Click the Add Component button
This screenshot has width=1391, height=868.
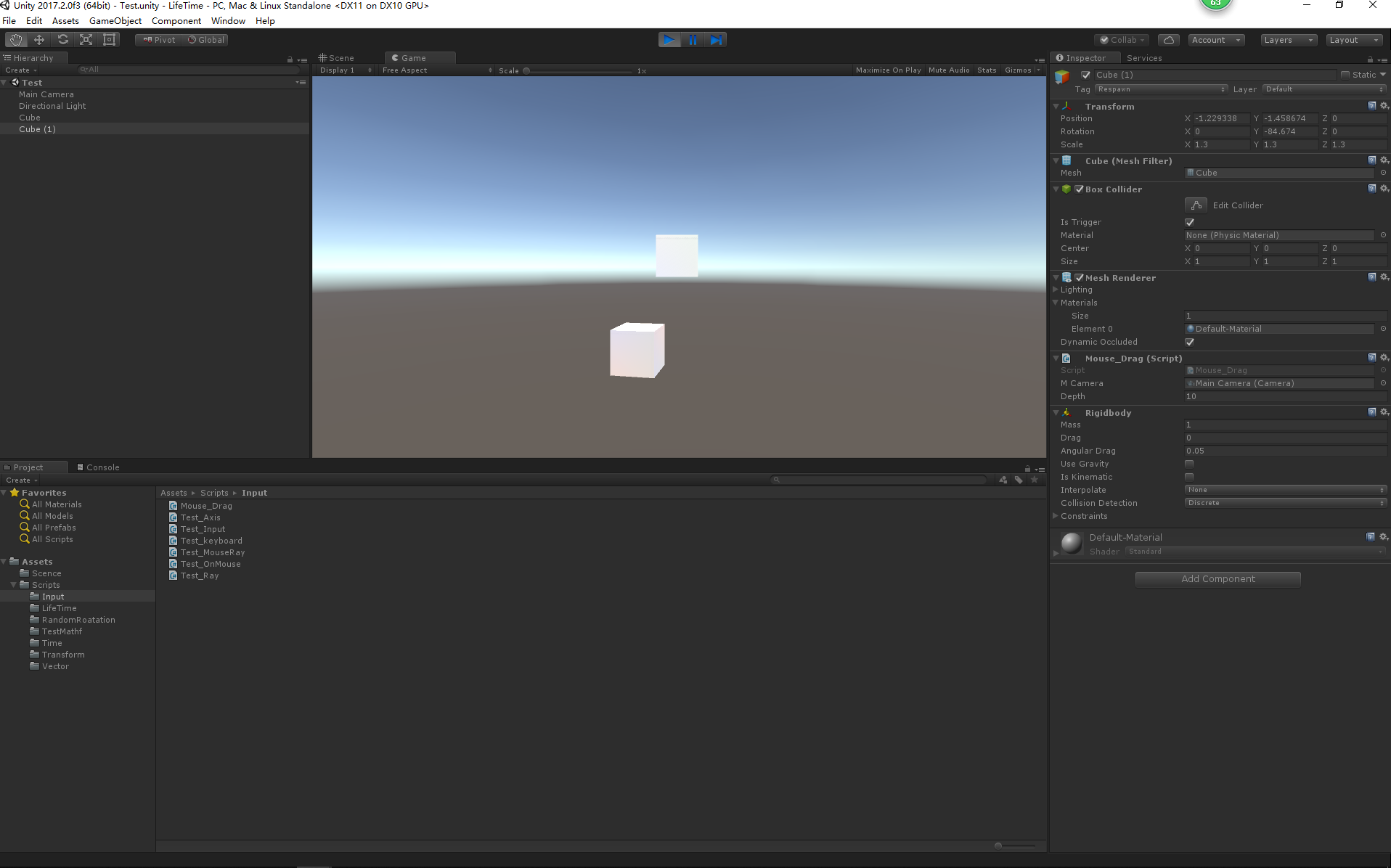1217,578
